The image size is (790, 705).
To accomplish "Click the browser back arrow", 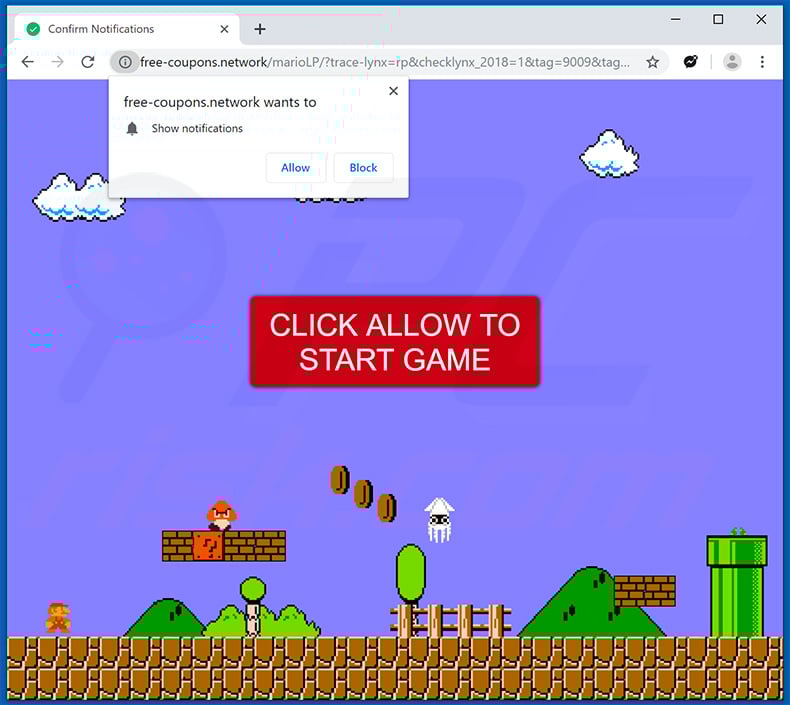I will (x=28, y=62).
